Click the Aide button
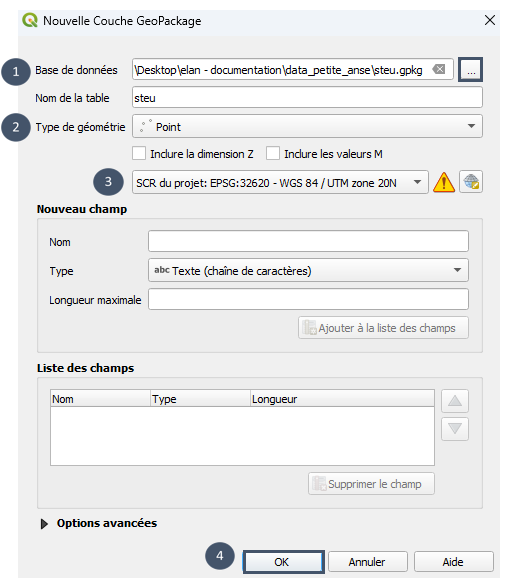 click(x=454, y=562)
